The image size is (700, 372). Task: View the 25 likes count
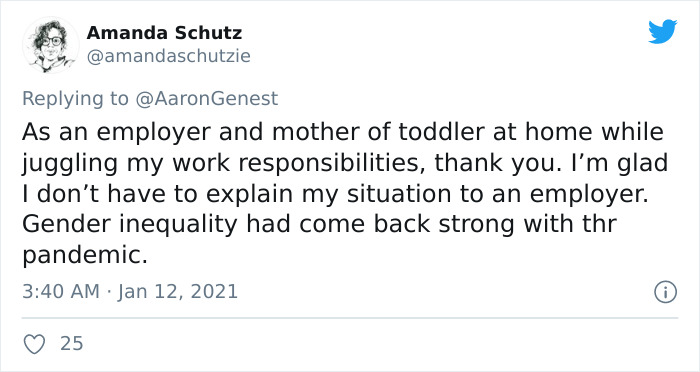[71, 343]
